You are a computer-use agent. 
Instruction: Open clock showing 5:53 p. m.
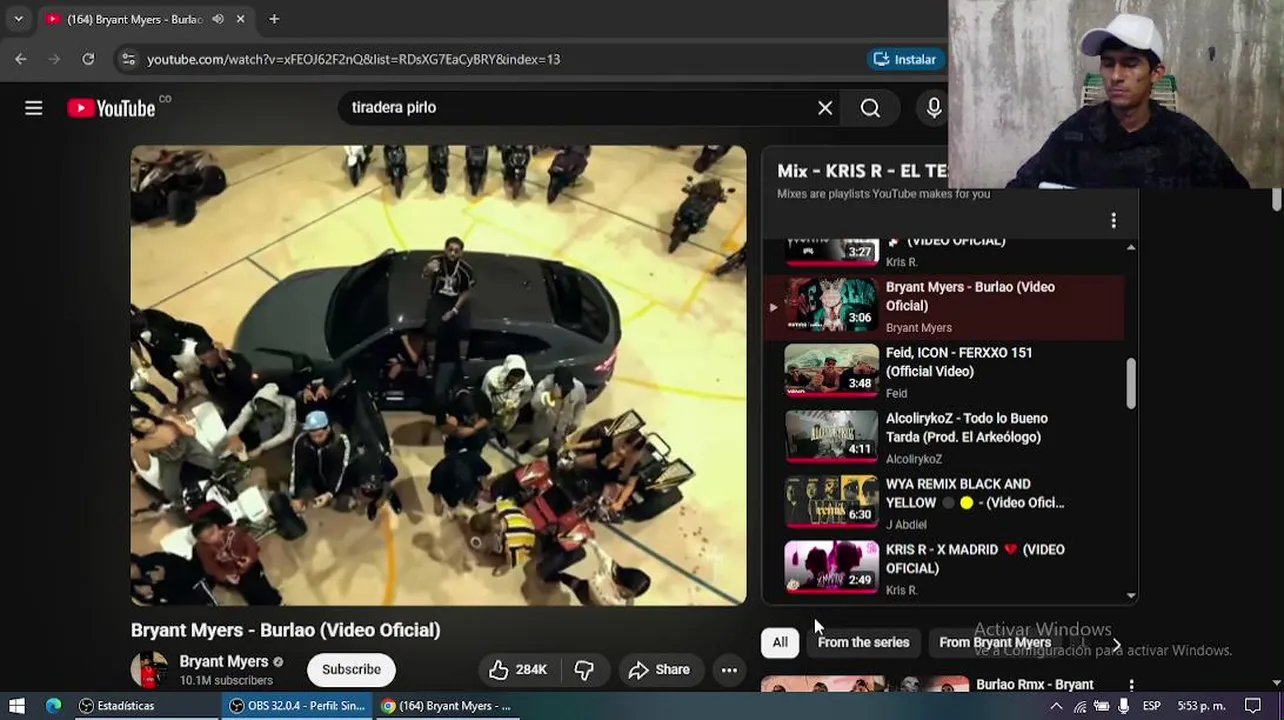(1201, 706)
